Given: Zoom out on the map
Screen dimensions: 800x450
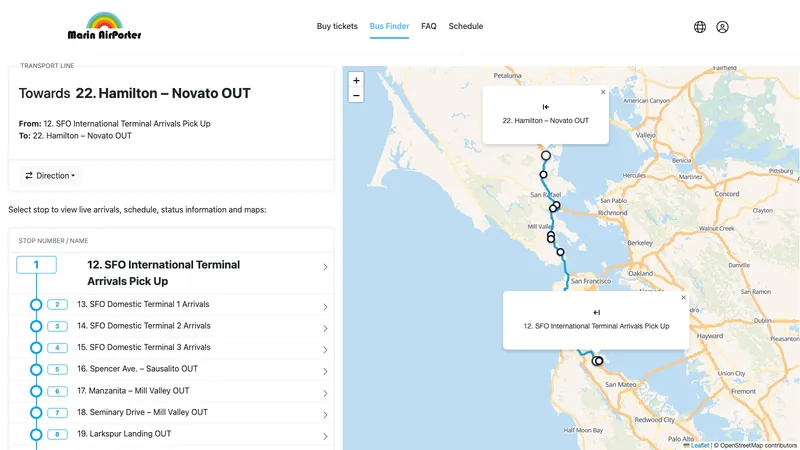Looking at the screenshot, I should [356, 95].
